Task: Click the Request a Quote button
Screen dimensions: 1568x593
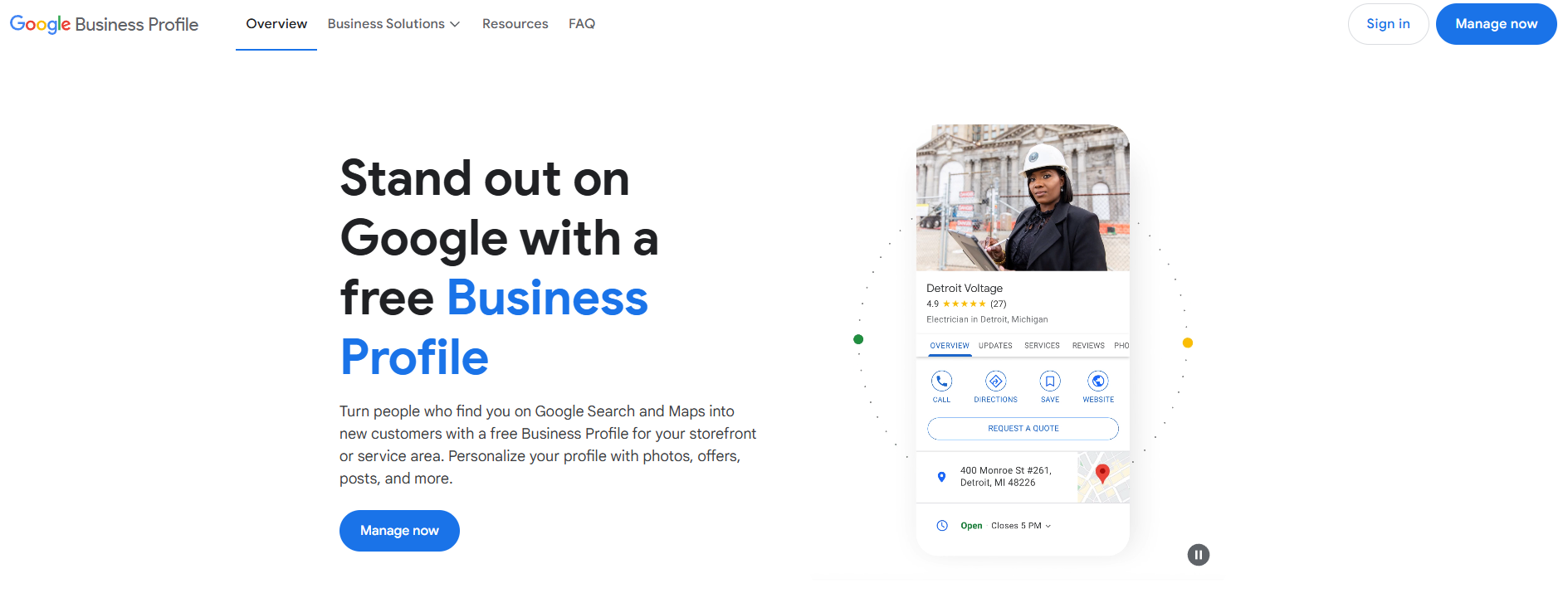Action: (1023, 429)
